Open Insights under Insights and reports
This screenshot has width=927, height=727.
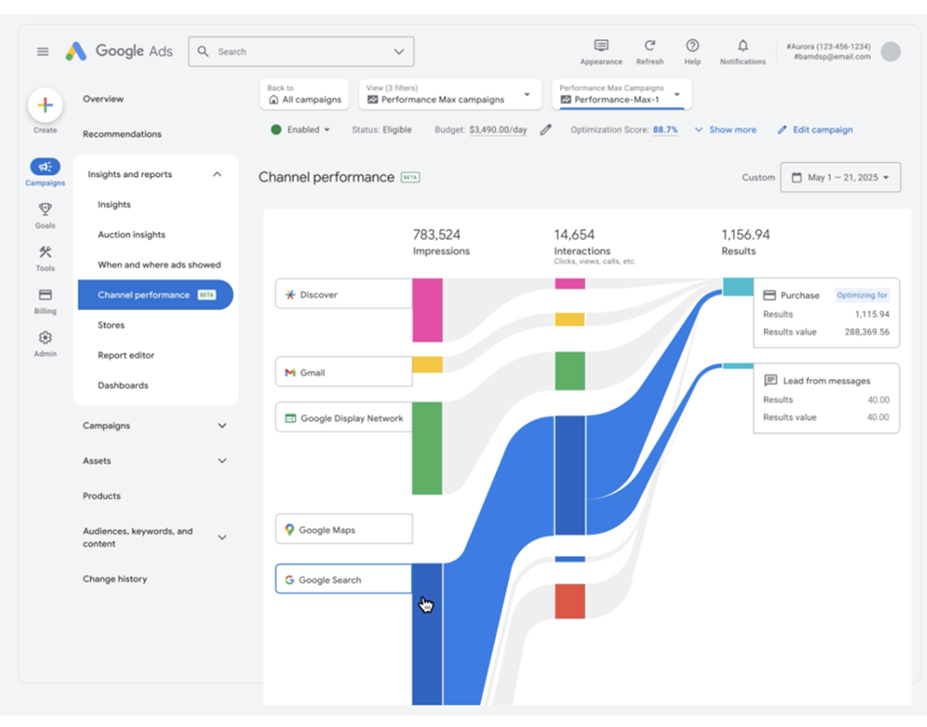coord(114,205)
